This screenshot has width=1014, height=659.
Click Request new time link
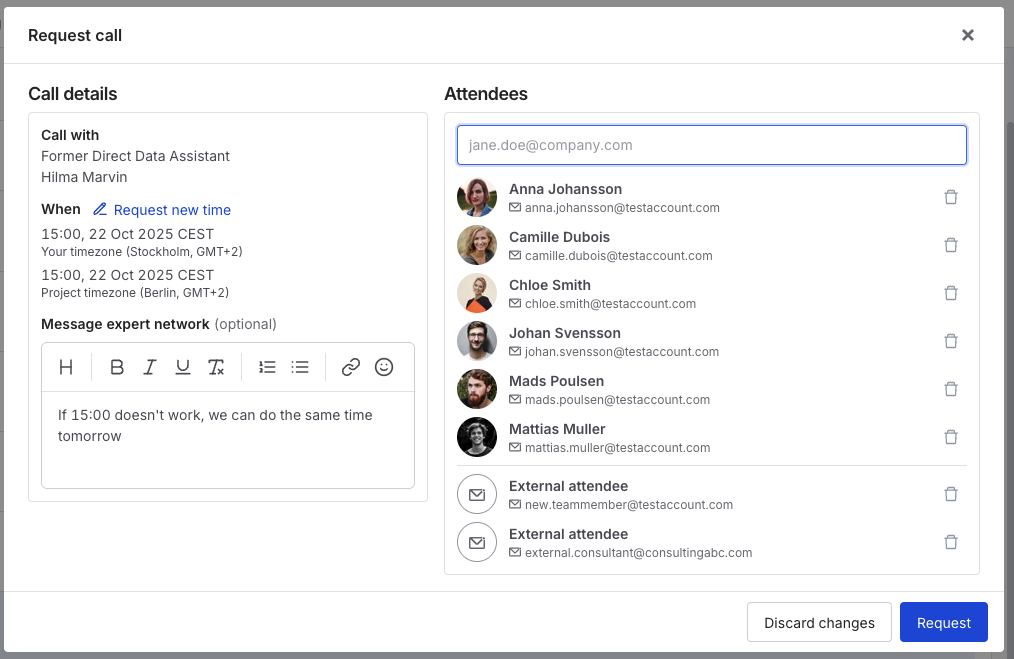click(x=171, y=210)
